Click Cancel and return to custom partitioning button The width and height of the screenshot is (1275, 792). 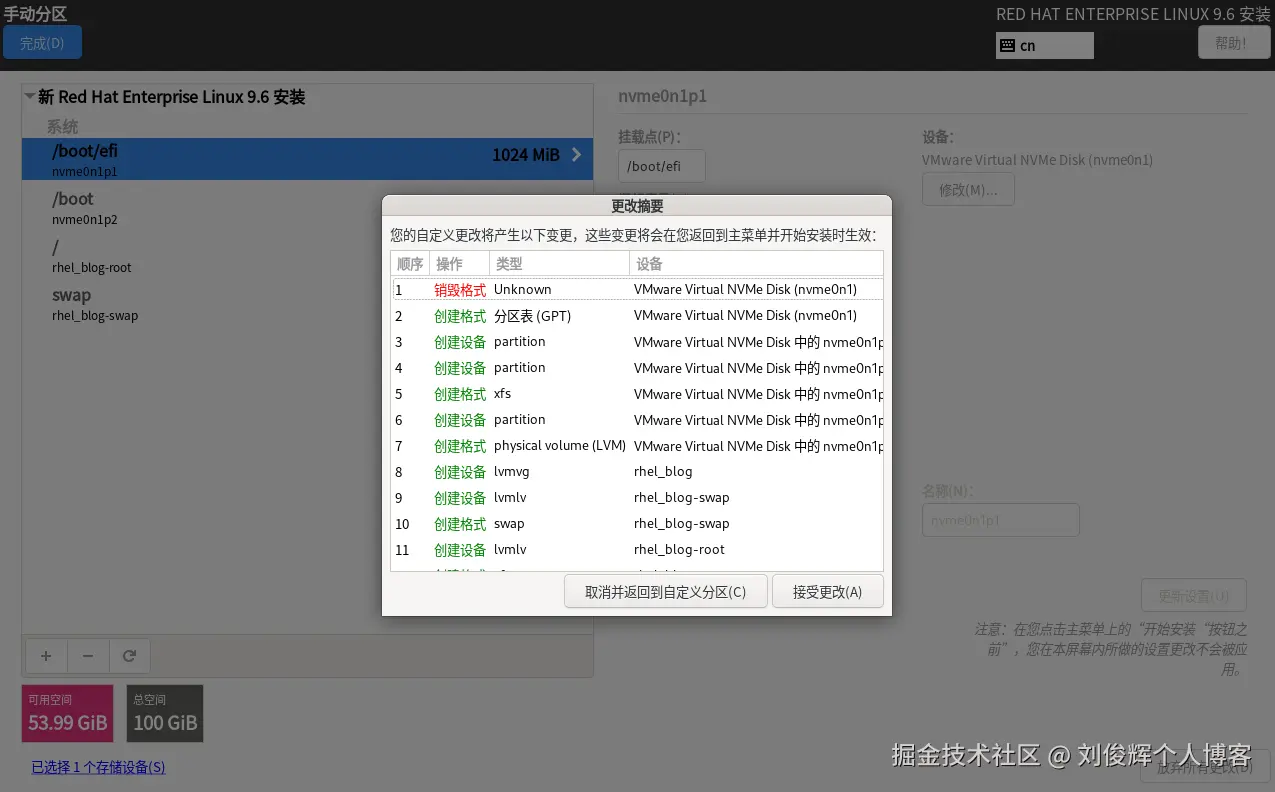(665, 591)
